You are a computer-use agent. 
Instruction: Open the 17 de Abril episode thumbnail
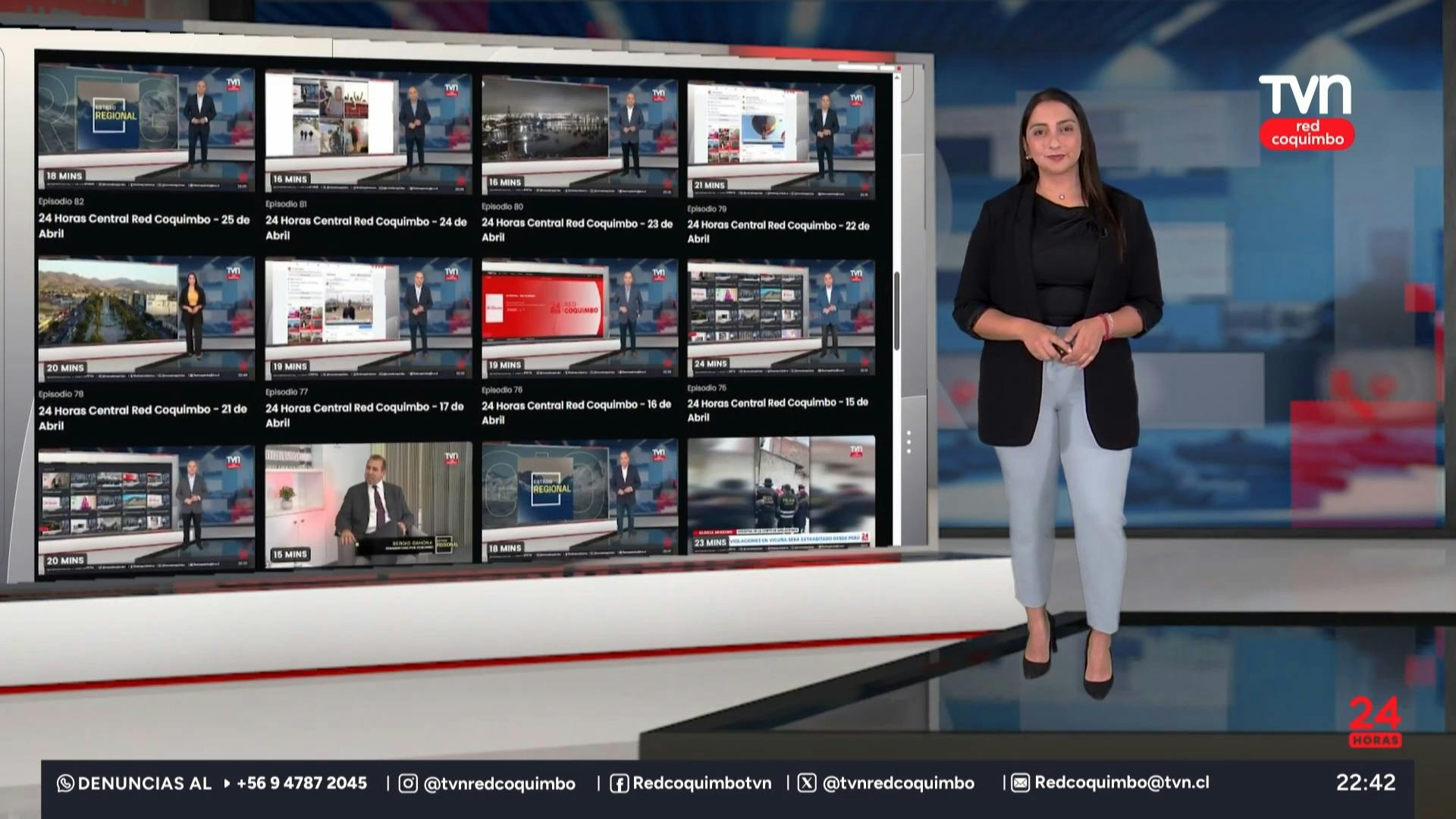pos(369,318)
